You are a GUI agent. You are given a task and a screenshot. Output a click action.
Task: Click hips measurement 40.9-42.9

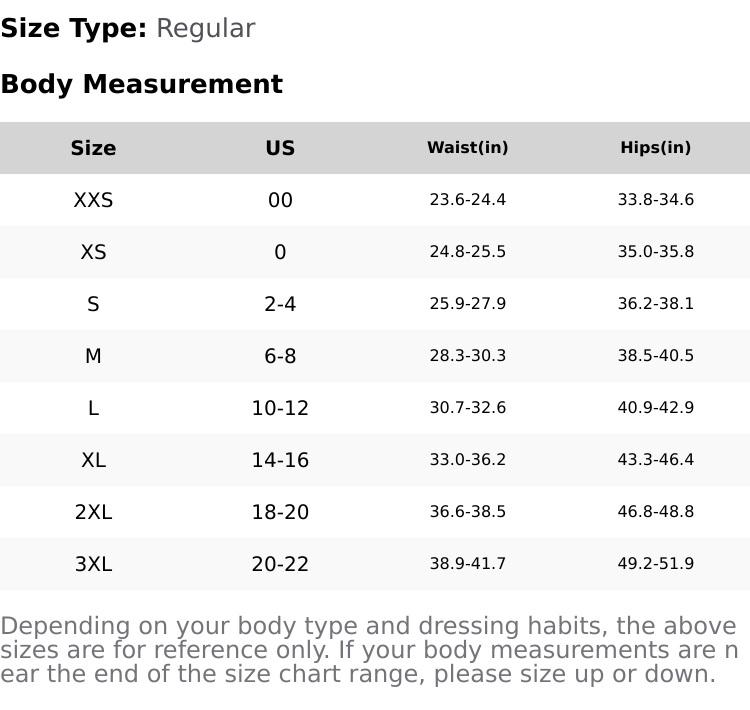[655, 408]
